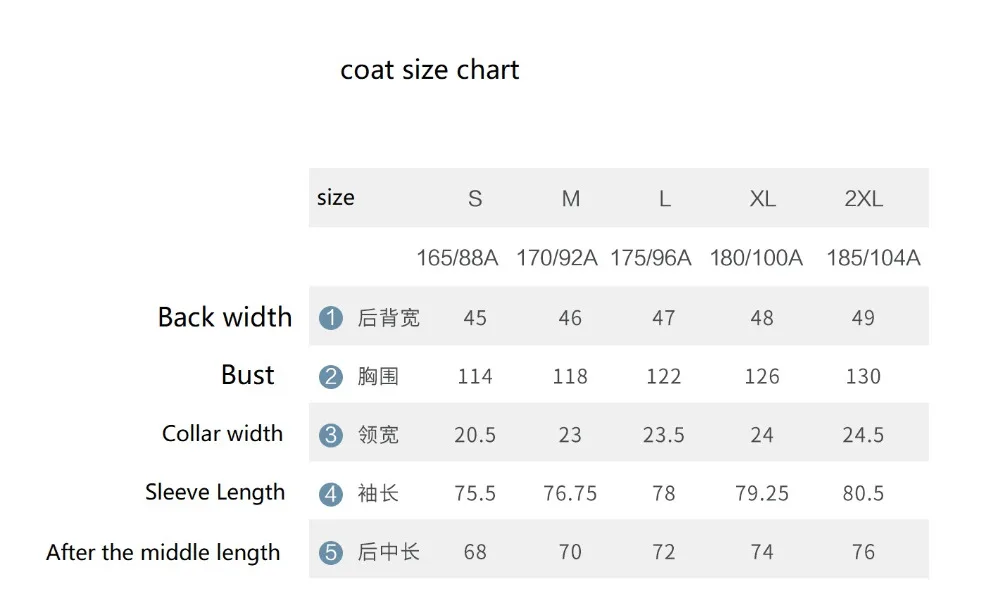Select the XL size column header
Image resolution: width=1000 pixels, height=610 pixels.
pos(762,199)
